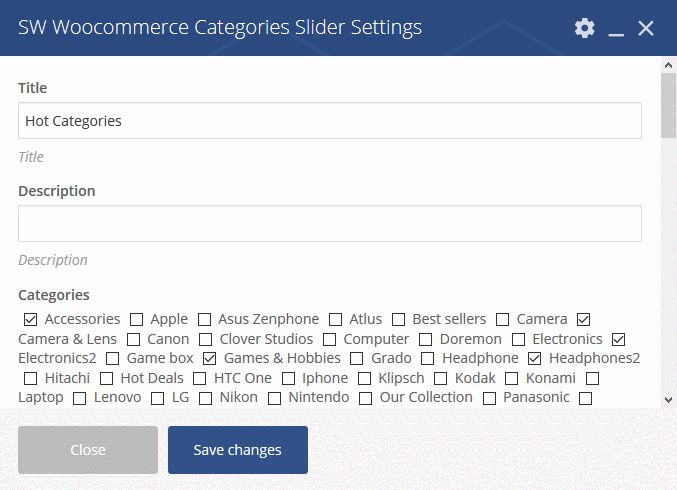The width and height of the screenshot is (677, 490).
Task: Enable the Best sellers checkbox
Action: point(399,319)
